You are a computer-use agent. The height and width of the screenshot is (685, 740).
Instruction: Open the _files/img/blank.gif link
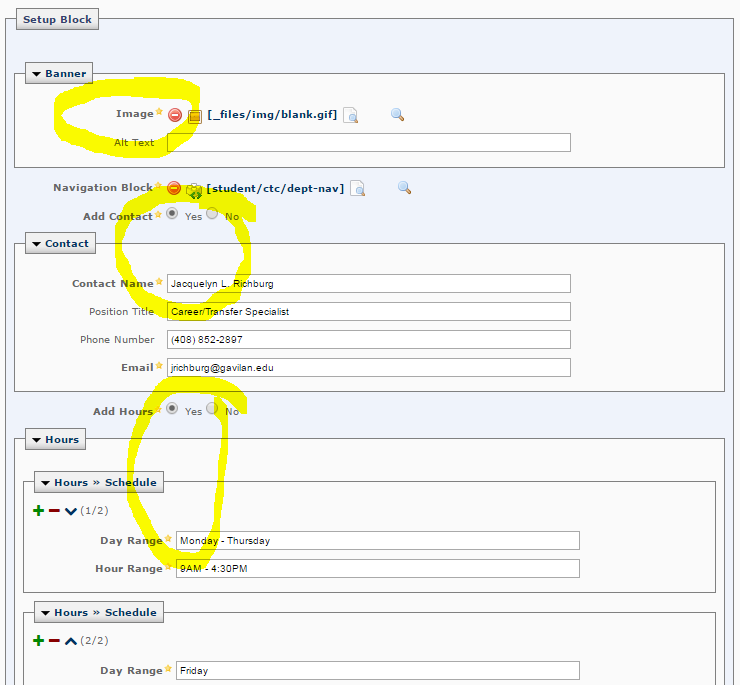point(273,115)
